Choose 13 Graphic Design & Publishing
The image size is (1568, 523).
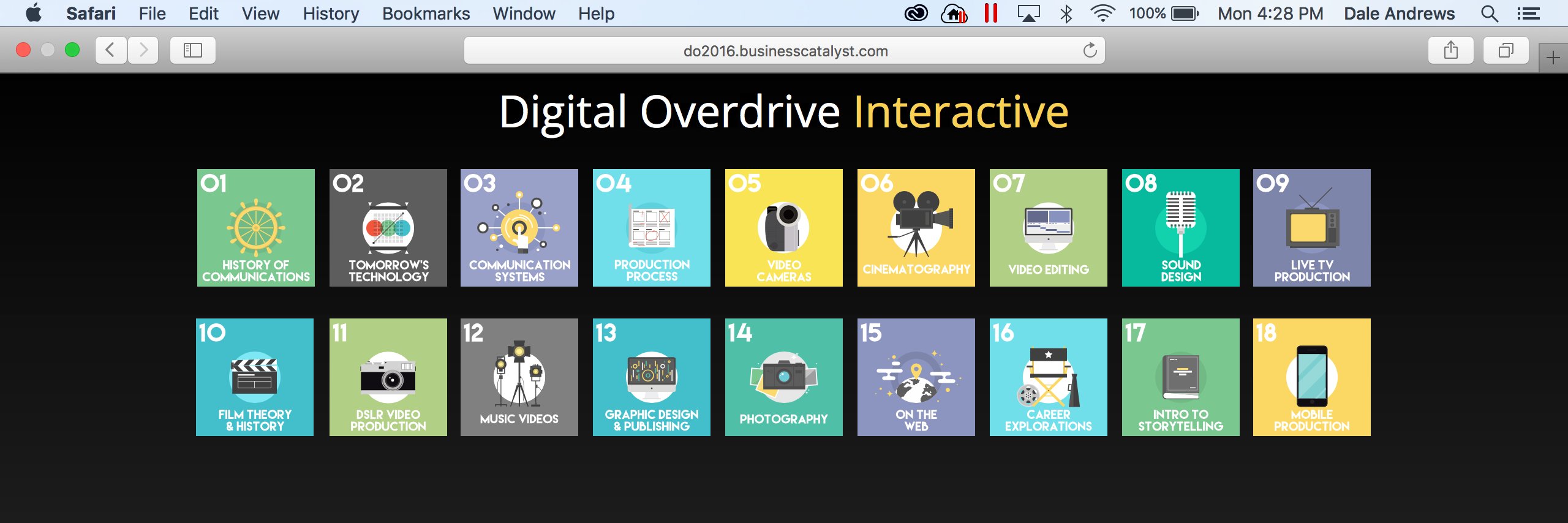(652, 377)
